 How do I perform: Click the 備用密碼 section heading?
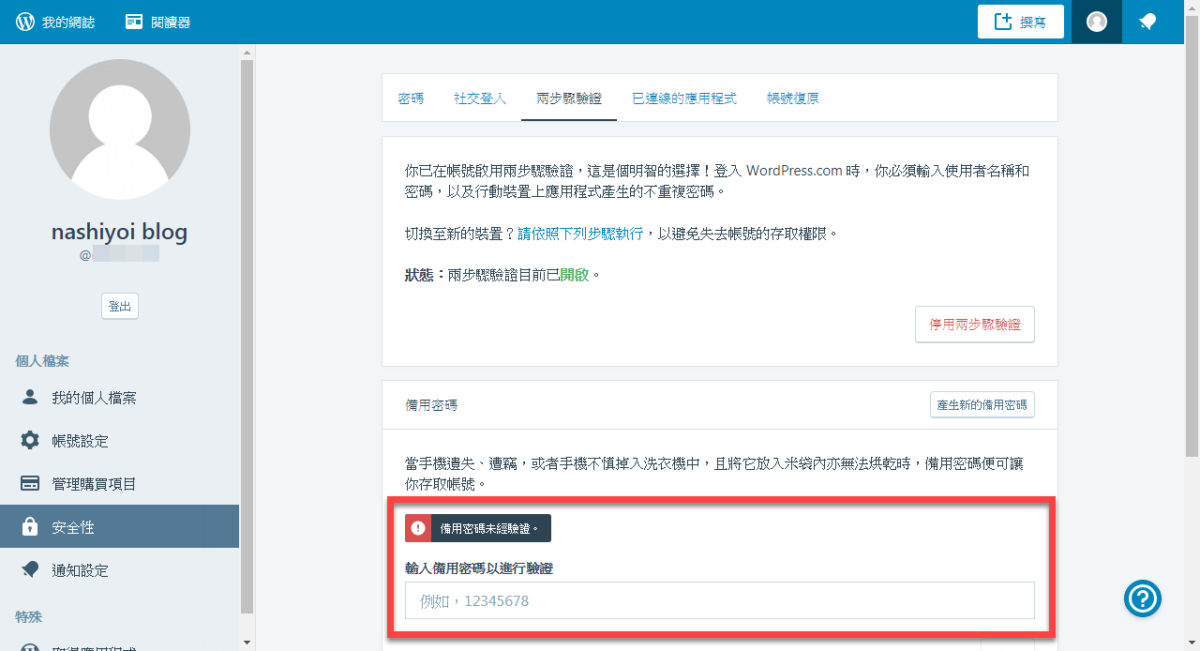click(x=431, y=405)
